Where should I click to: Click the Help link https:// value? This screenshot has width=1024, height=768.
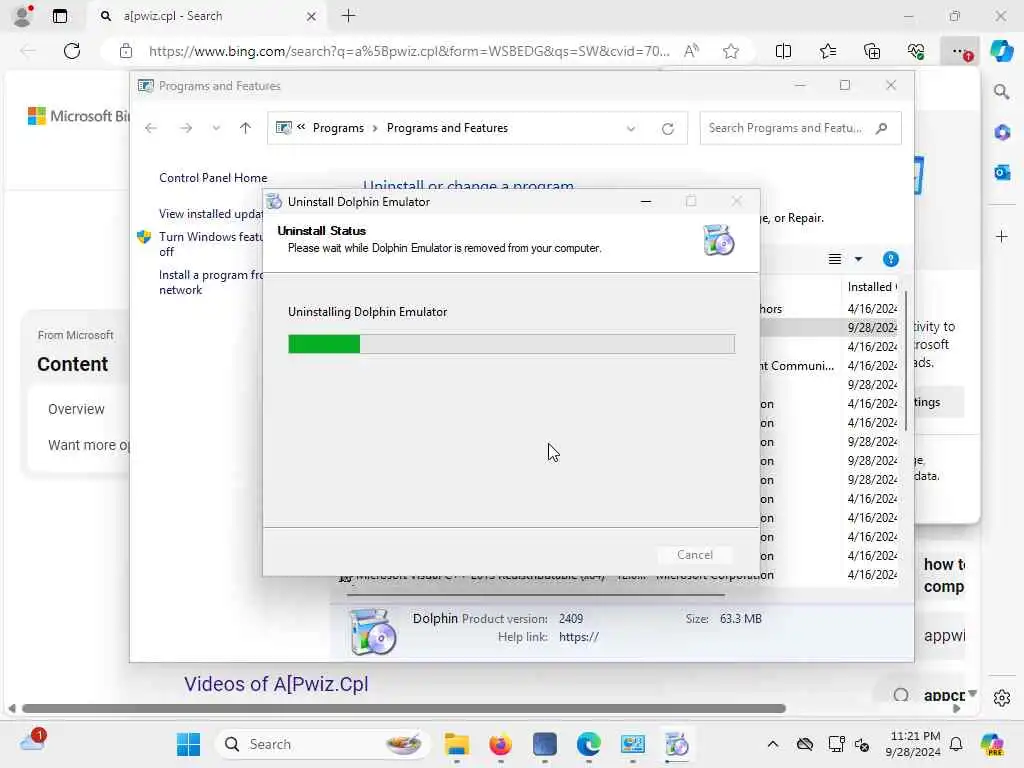click(x=579, y=637)
